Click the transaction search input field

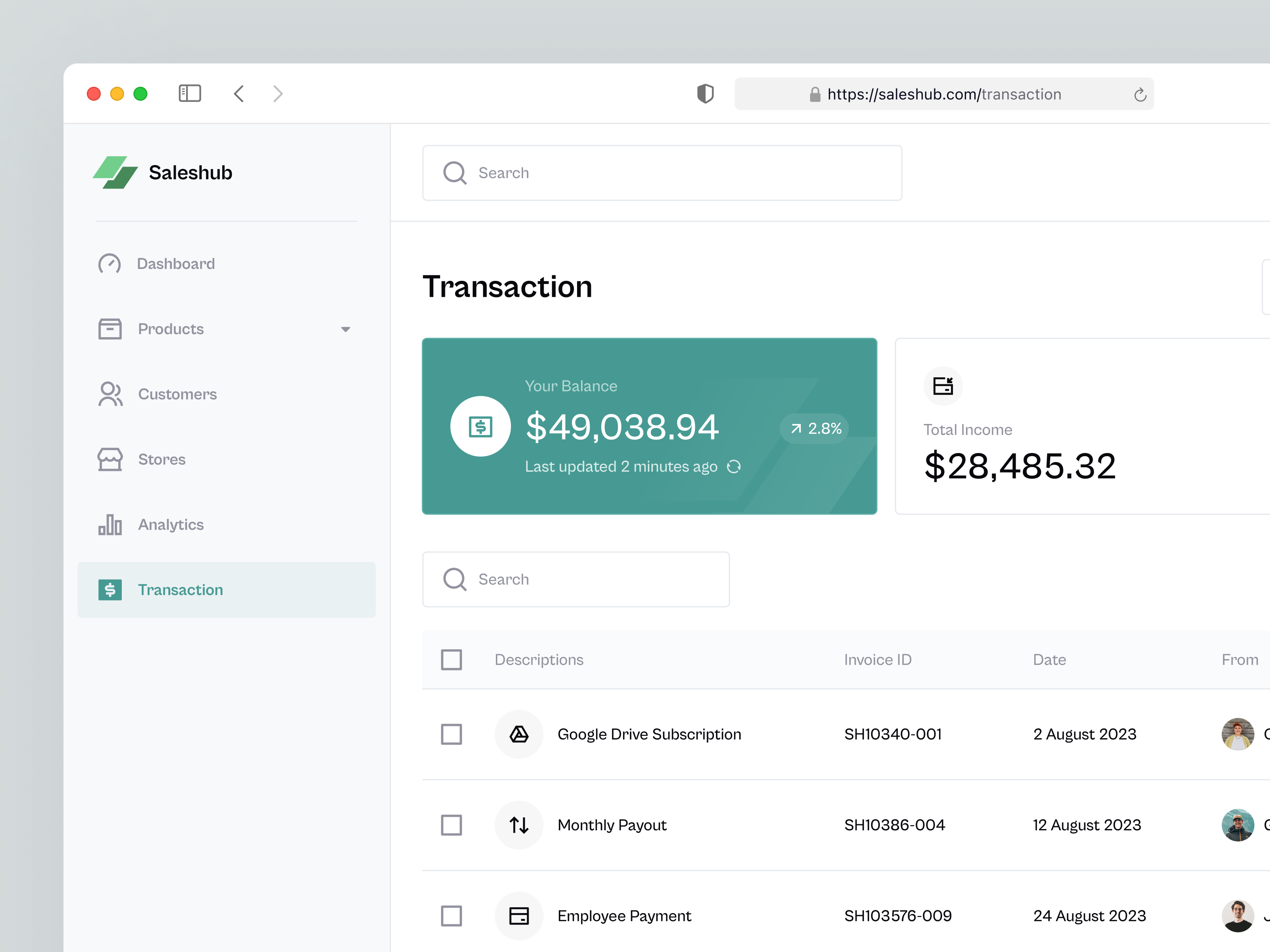[x=576, y=579]
